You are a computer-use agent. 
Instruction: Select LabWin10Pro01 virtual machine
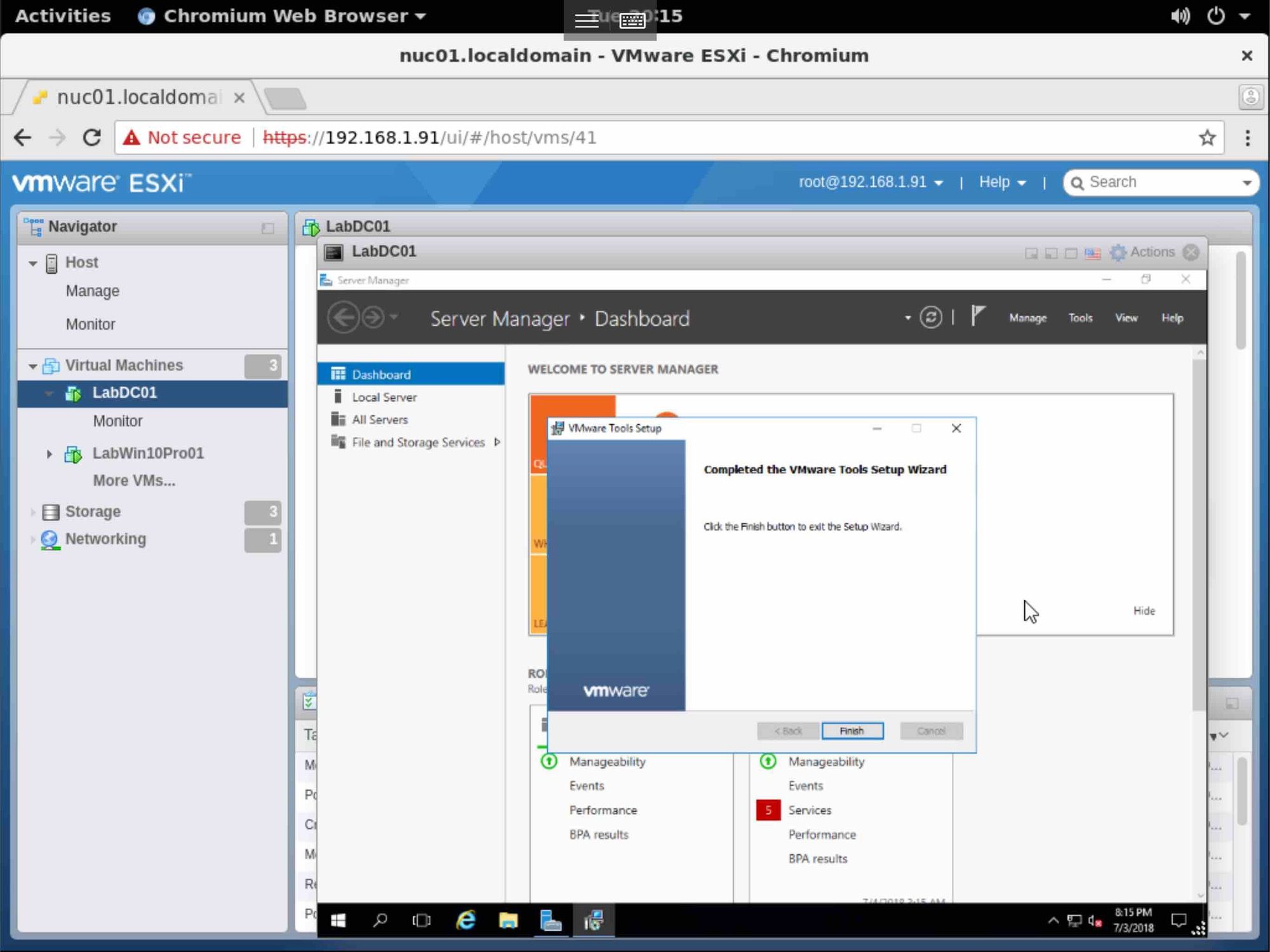click(x=148, y=453)
